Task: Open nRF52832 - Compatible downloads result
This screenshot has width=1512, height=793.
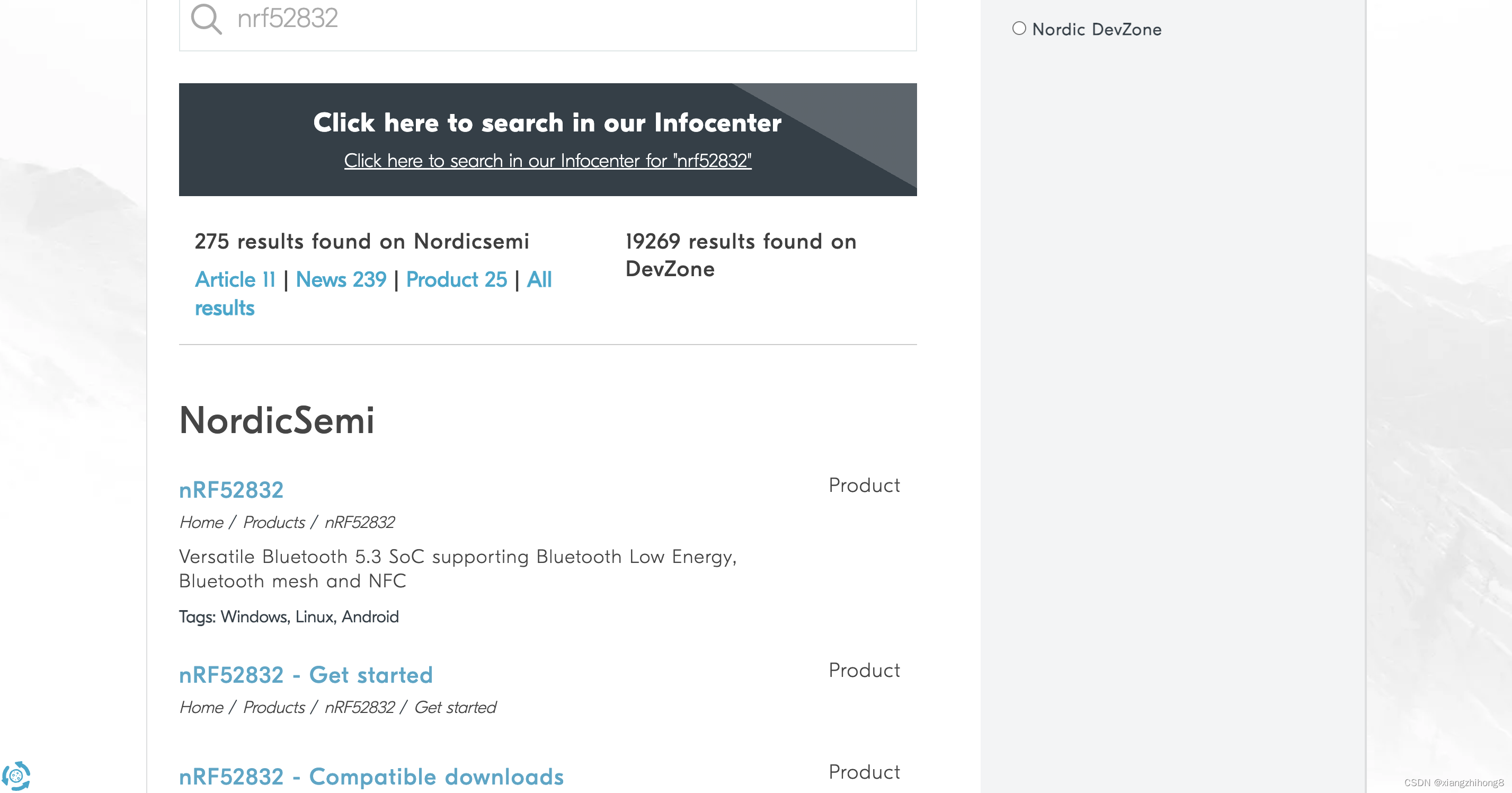Action: click(371, 777)
